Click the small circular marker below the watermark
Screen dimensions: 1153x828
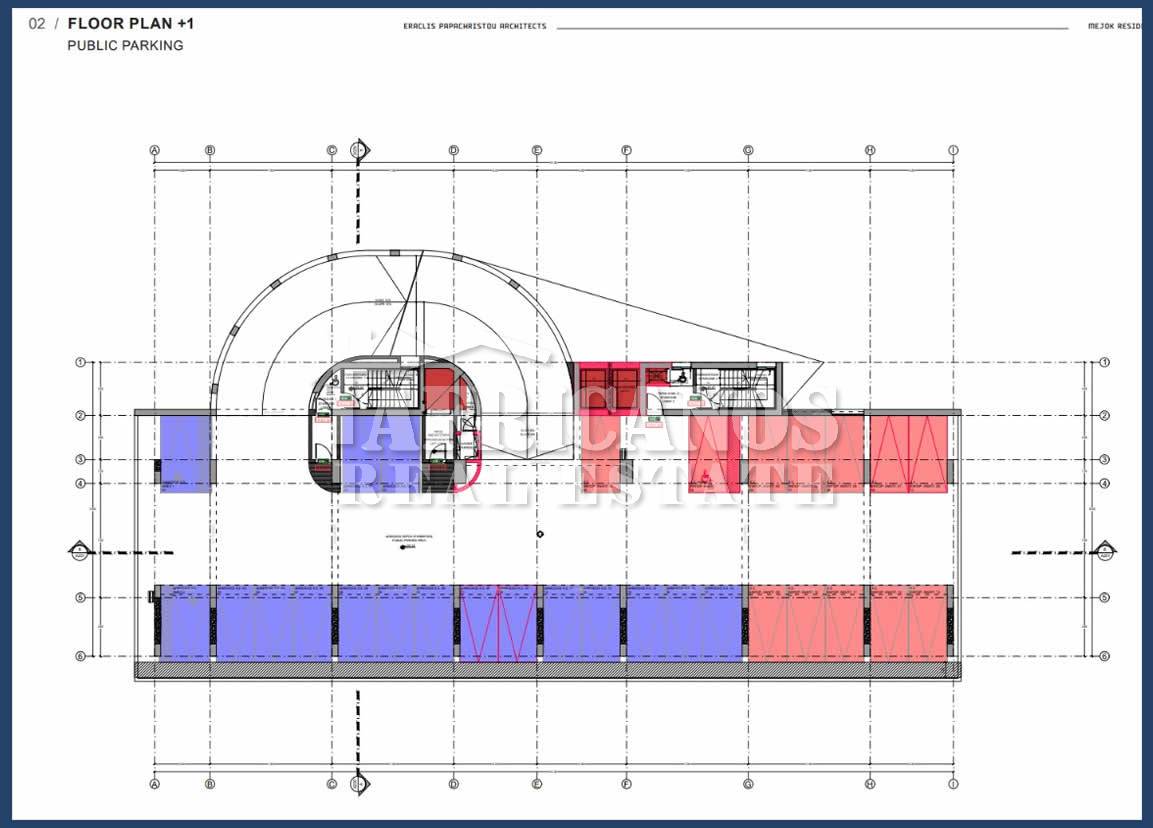[540, 534]
